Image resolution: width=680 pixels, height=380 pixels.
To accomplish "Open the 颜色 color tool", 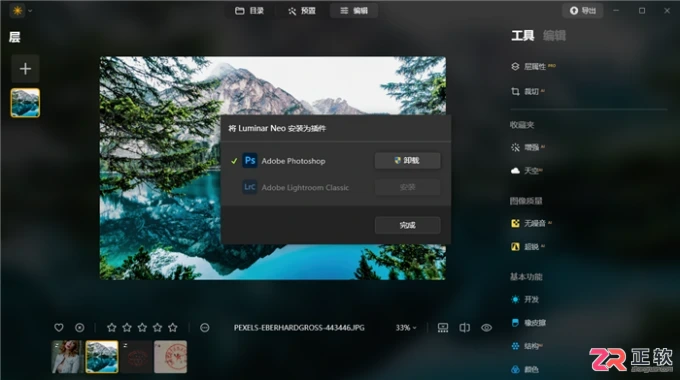I will [525, 370].
